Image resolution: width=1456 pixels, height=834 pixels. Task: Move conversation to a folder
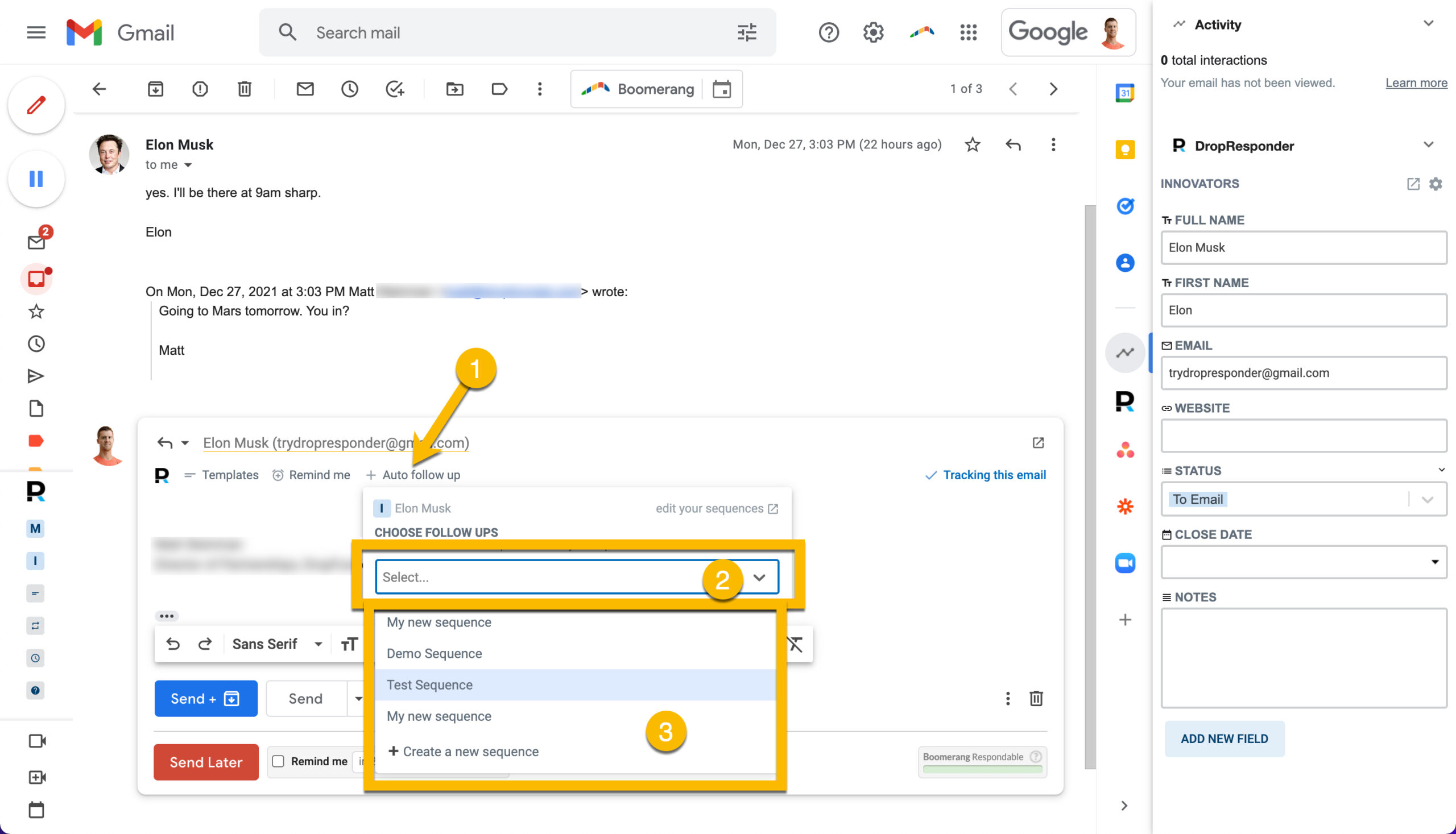click(x=454, y=89)
